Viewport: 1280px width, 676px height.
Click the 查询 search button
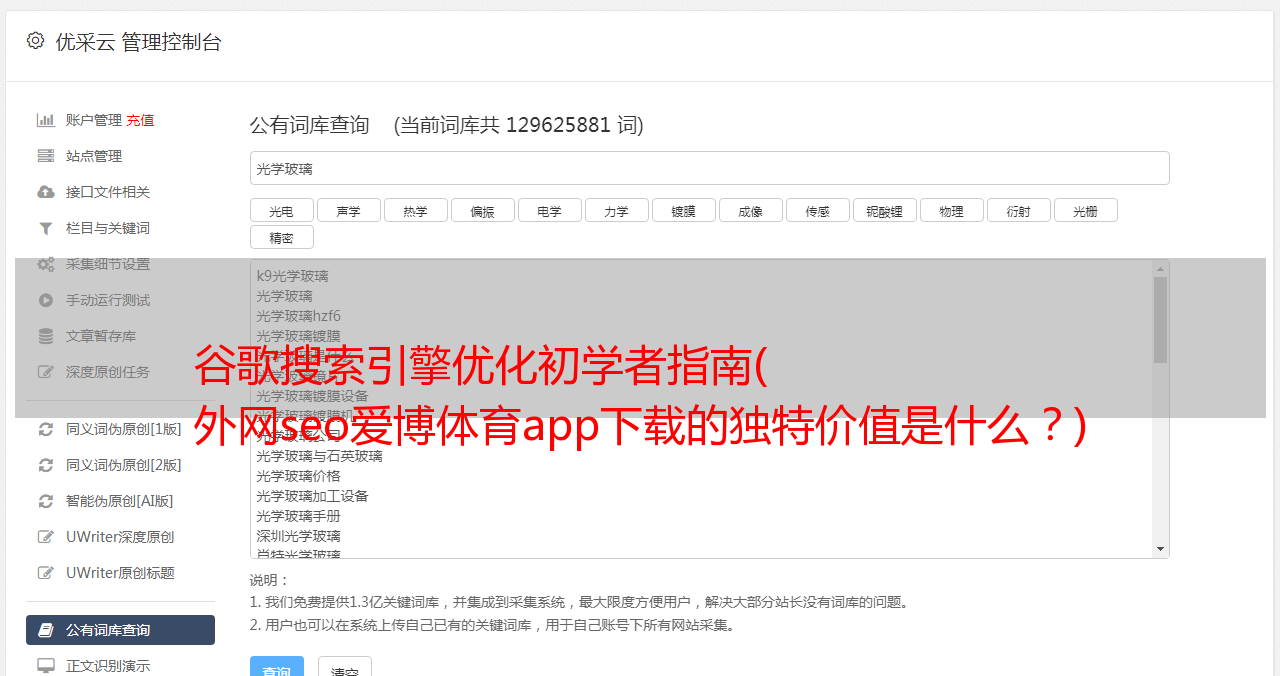click(x=277, y=666)
